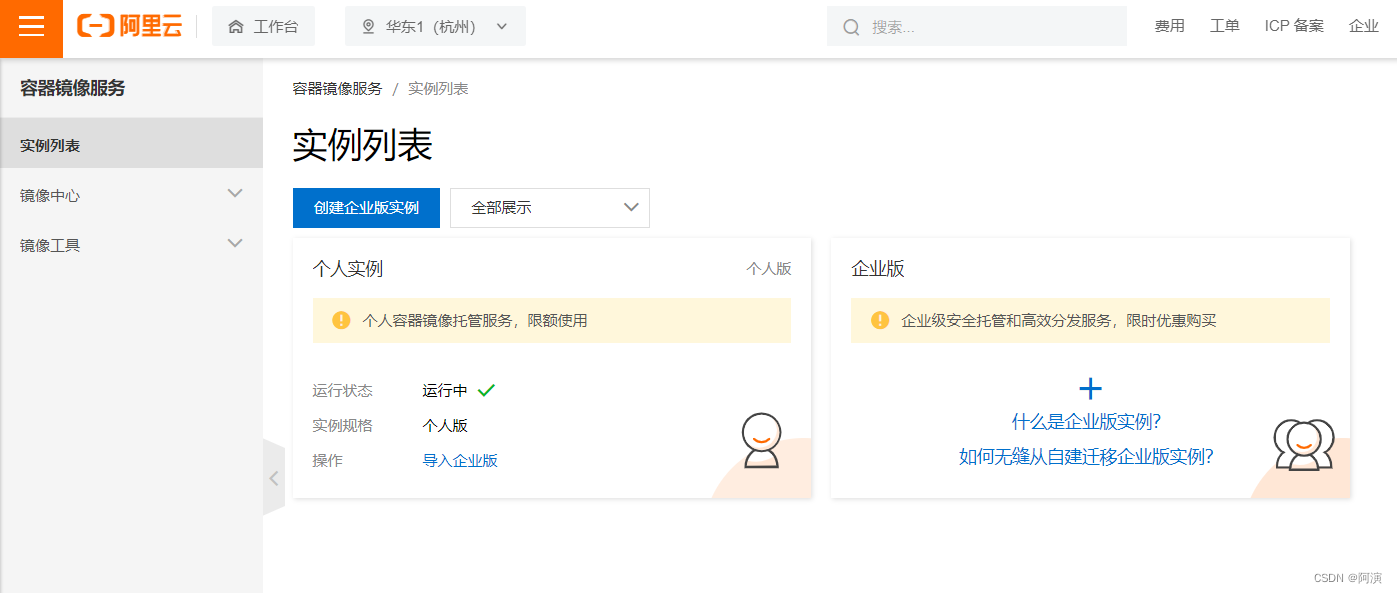The height and width of the screenshot is (593, 1397).
Task: Click the personal instance avatar figure
Action: click(x=760, y=440)
